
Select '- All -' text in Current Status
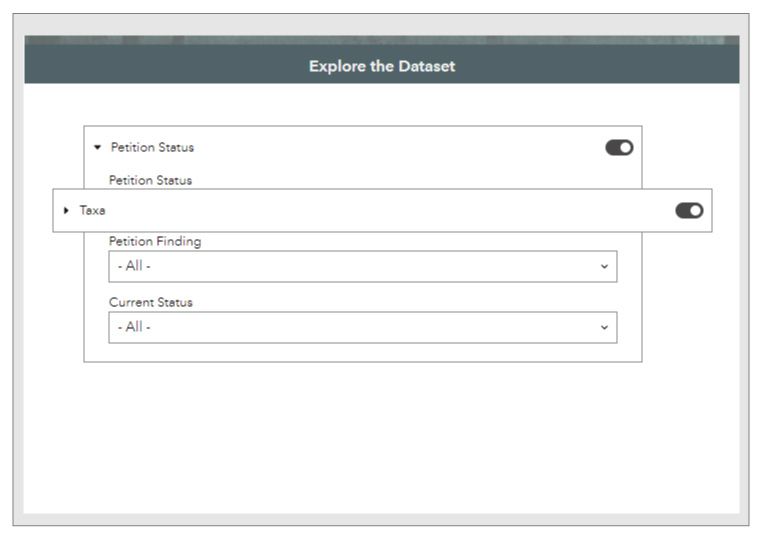click(x=134, y=327)
